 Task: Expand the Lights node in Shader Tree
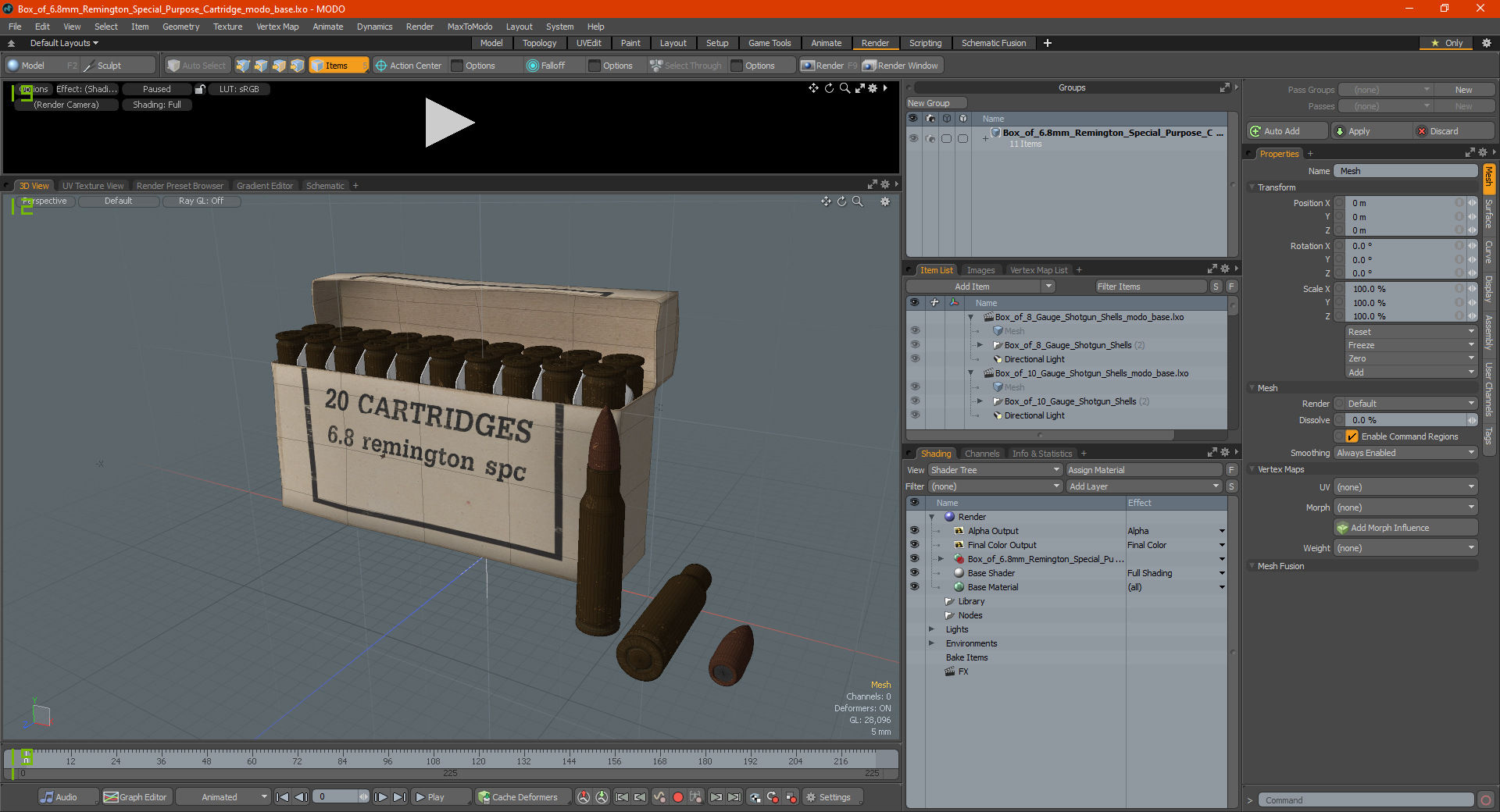point(931,629)
